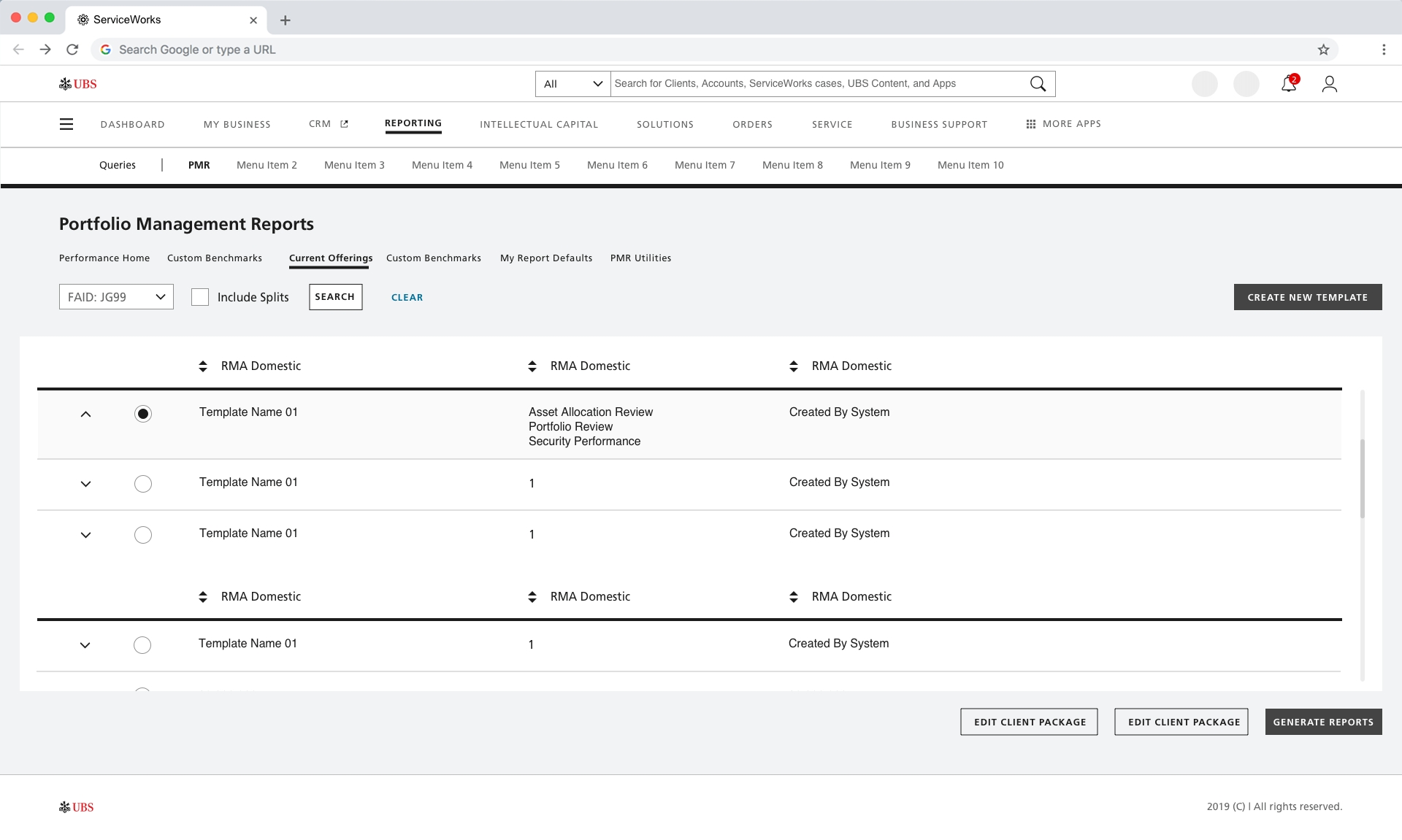Select the third Template Name 01 radio
The image size is (1402, 840).
[x=143, y=535]
